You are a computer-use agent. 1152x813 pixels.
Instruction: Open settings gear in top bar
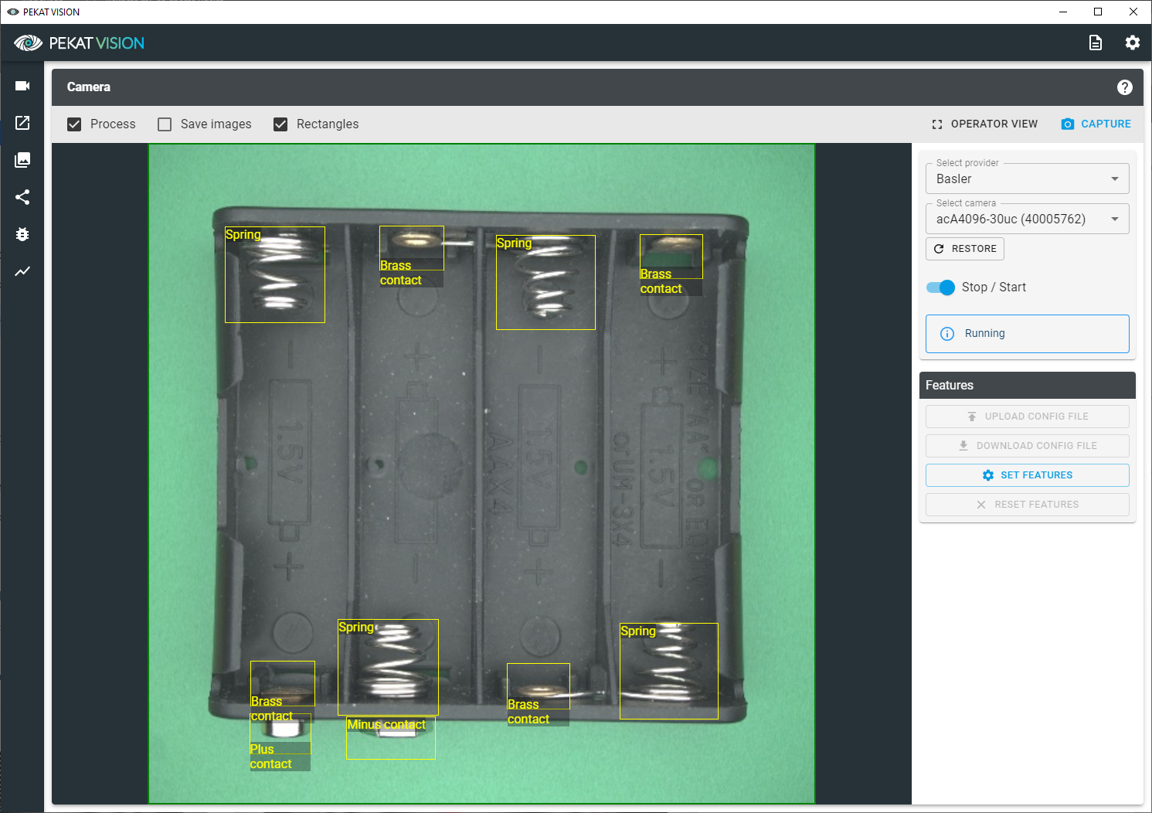1132,43
